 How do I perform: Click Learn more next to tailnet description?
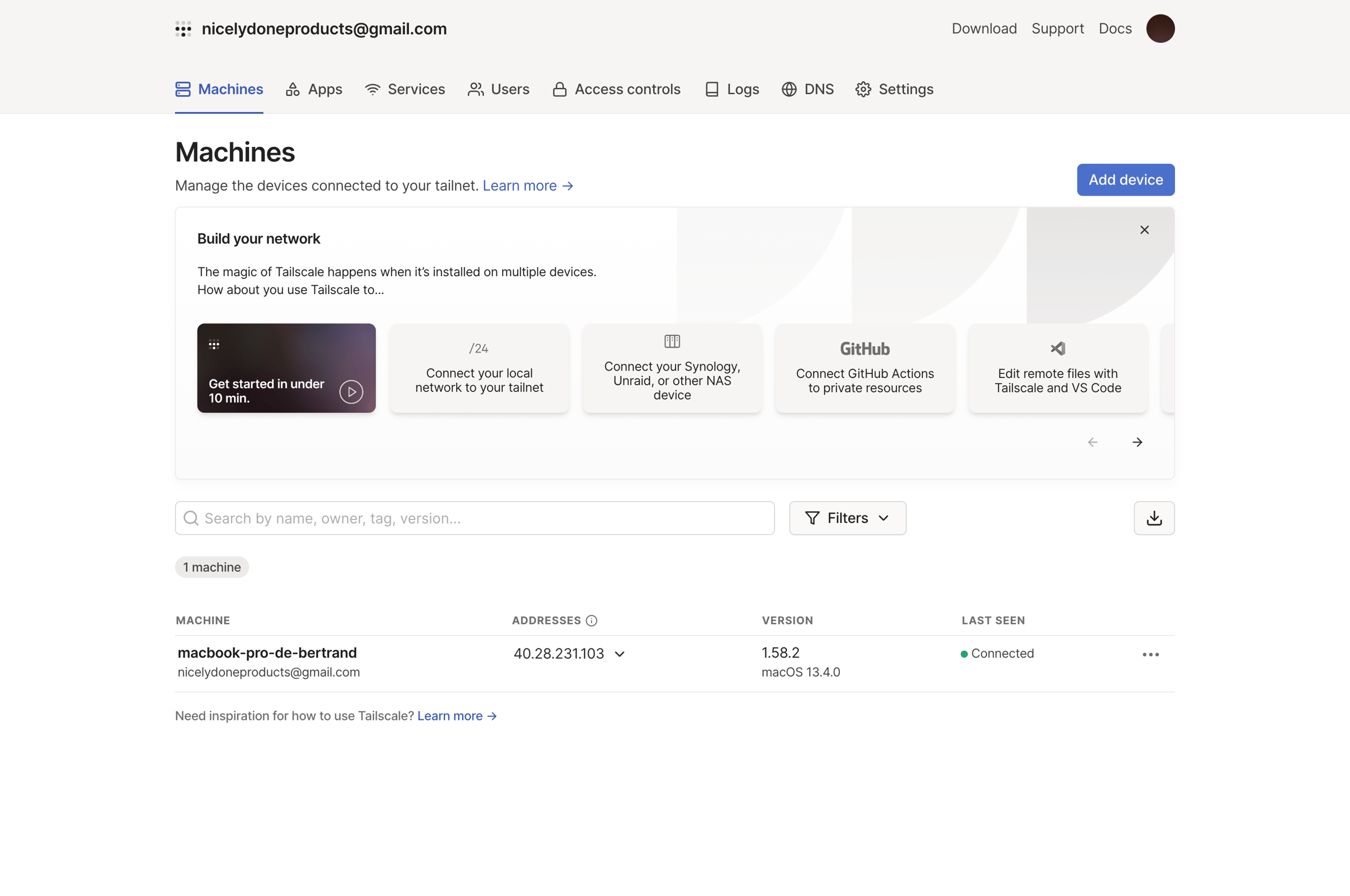(x=527, y=186)
